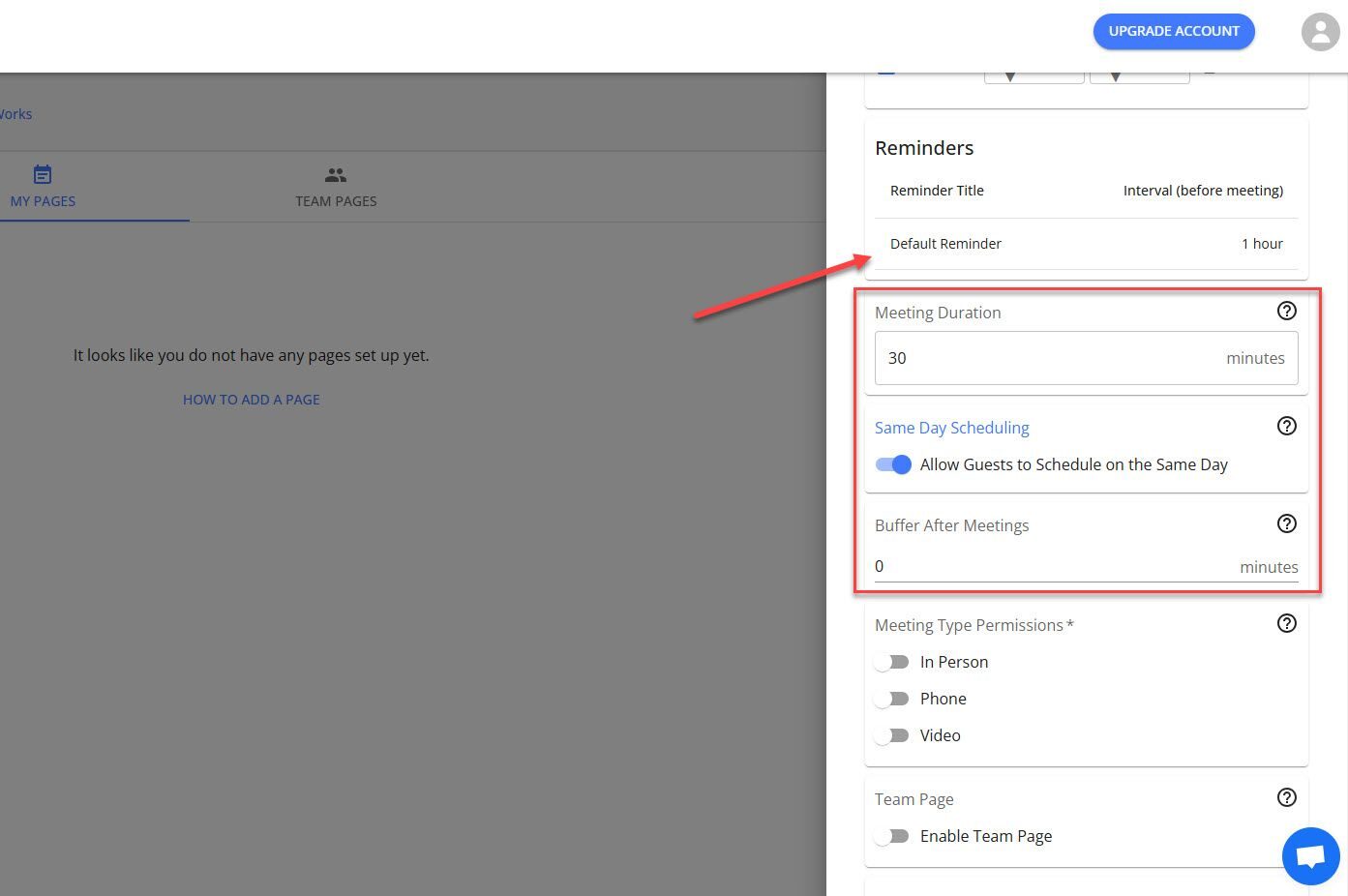Open the second time dropdown at panel top
The width and height of the screenshot is (1348, 896).
coord(1139,75)
